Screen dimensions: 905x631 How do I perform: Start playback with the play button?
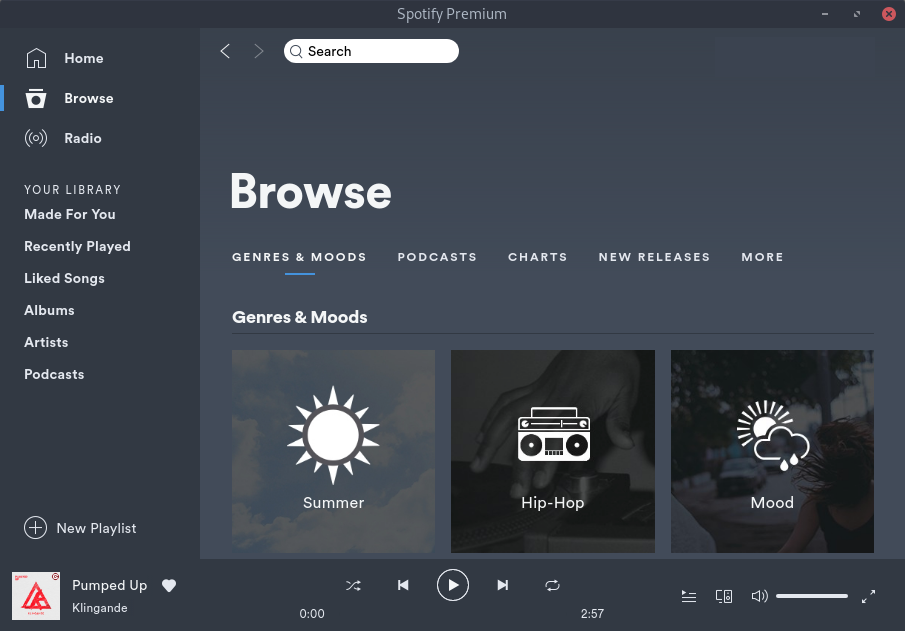(x=452, y=585)
